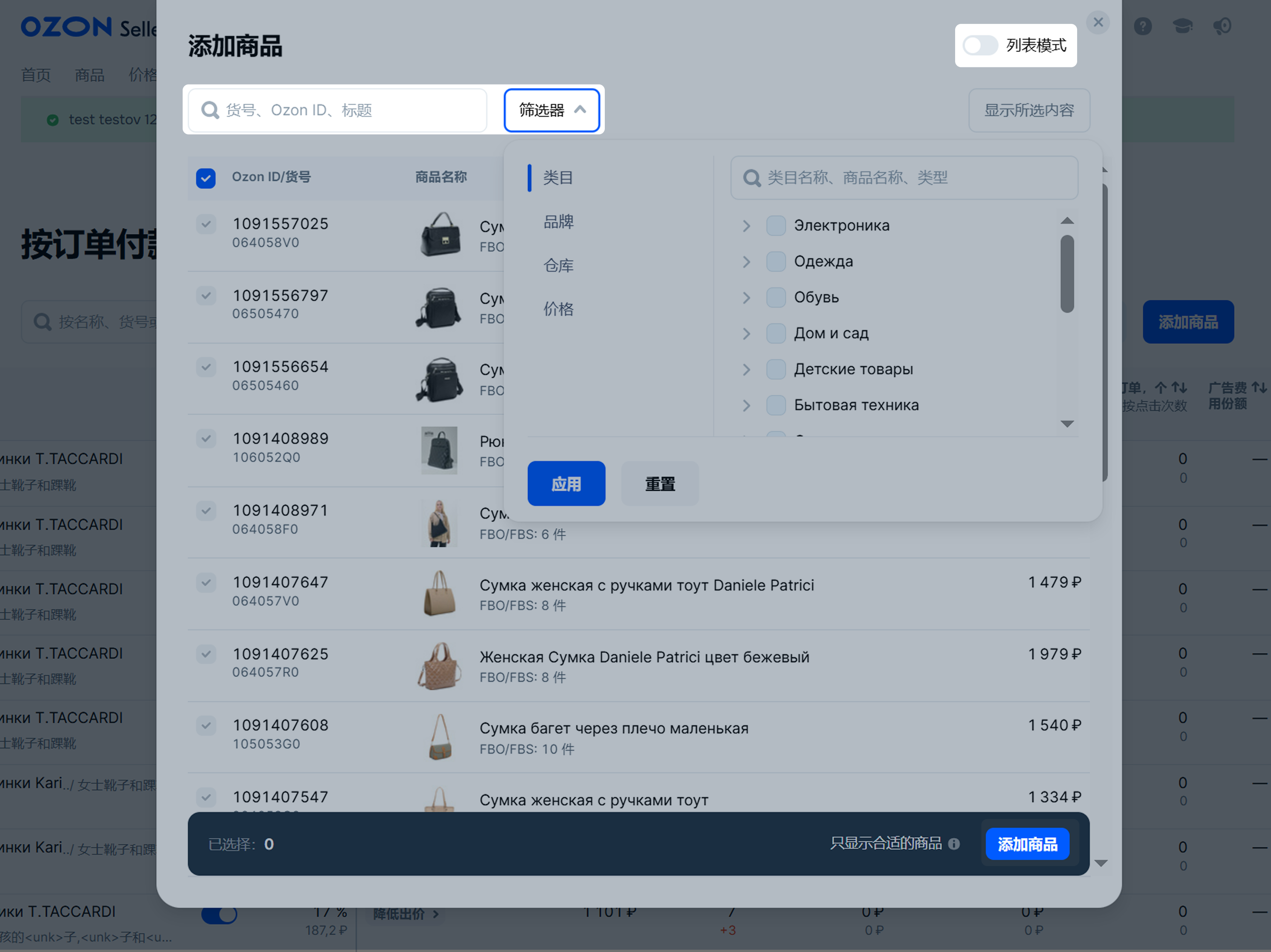Click background search 按名称、货号 field

(x=89, y=322)
